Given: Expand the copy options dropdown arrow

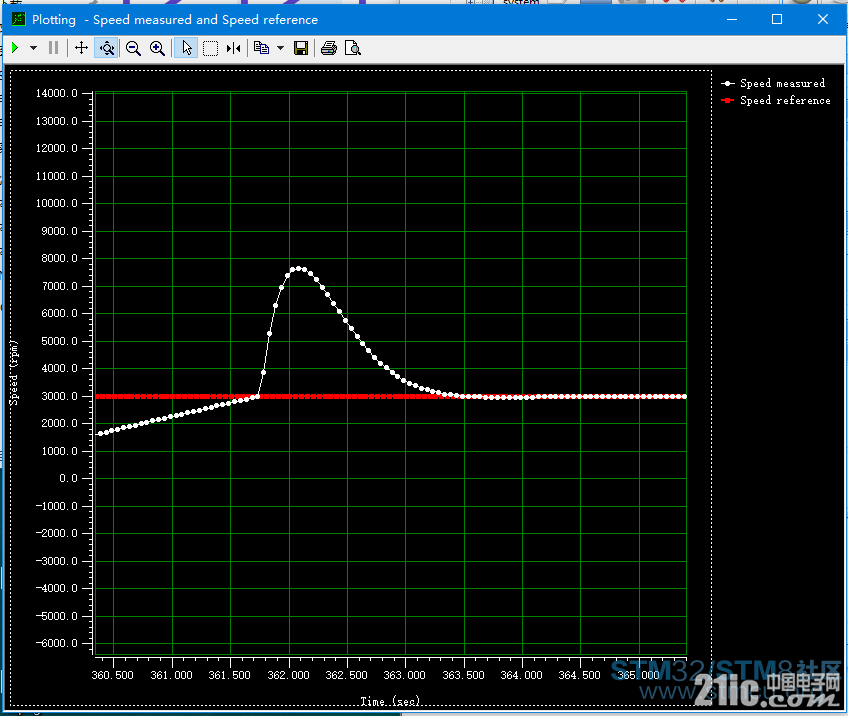Looking at the screenshot, I should tap(280, 48).
